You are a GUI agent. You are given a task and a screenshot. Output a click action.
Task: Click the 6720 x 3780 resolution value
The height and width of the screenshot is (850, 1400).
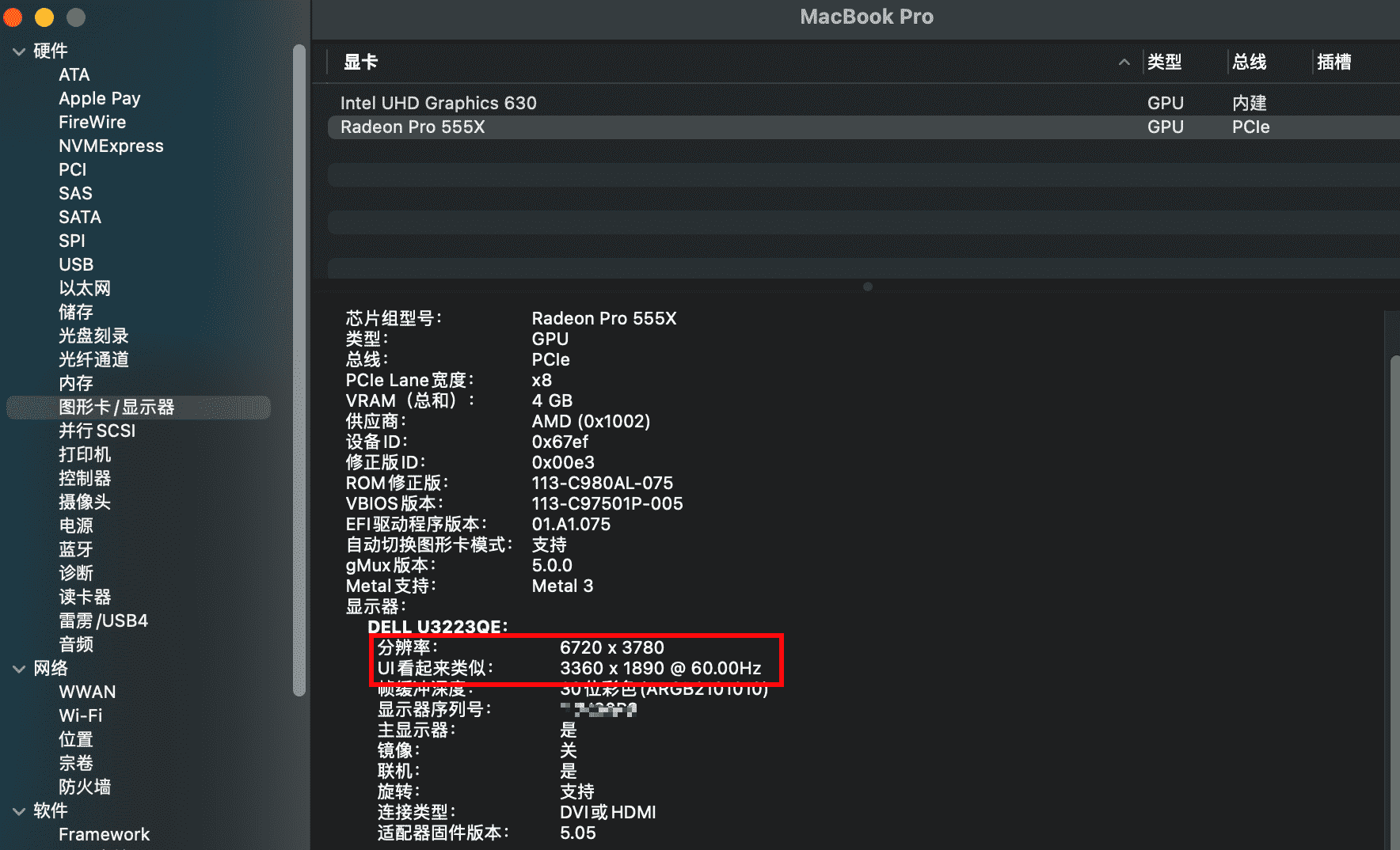click(612, 647)
